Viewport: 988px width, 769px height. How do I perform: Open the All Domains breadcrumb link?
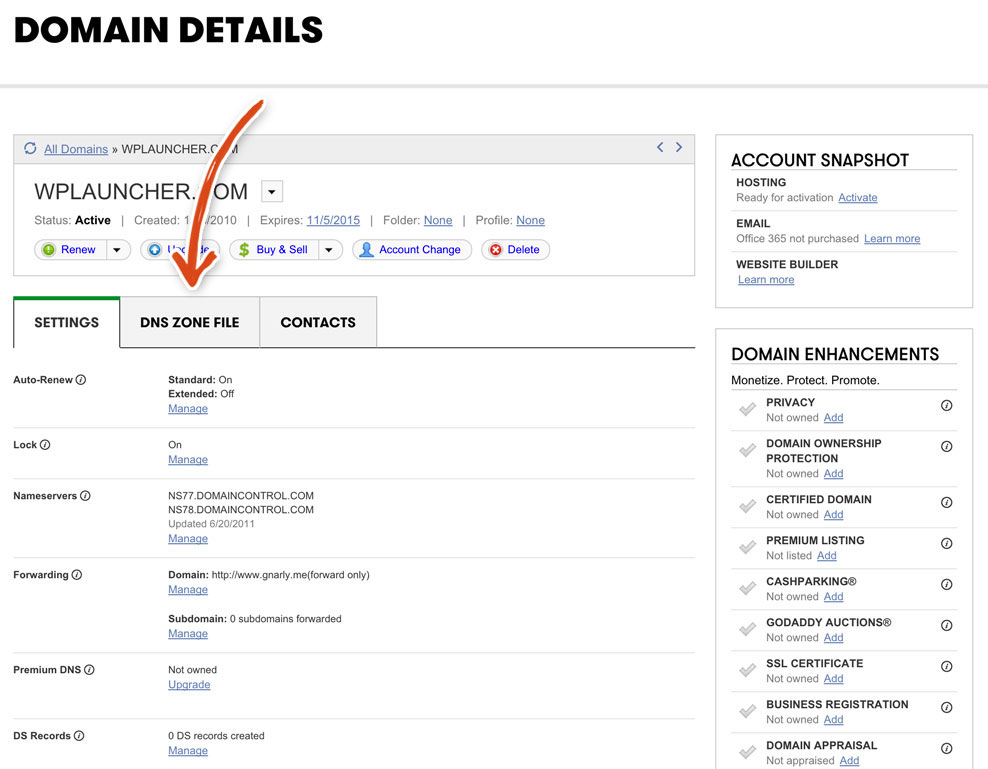76,149
